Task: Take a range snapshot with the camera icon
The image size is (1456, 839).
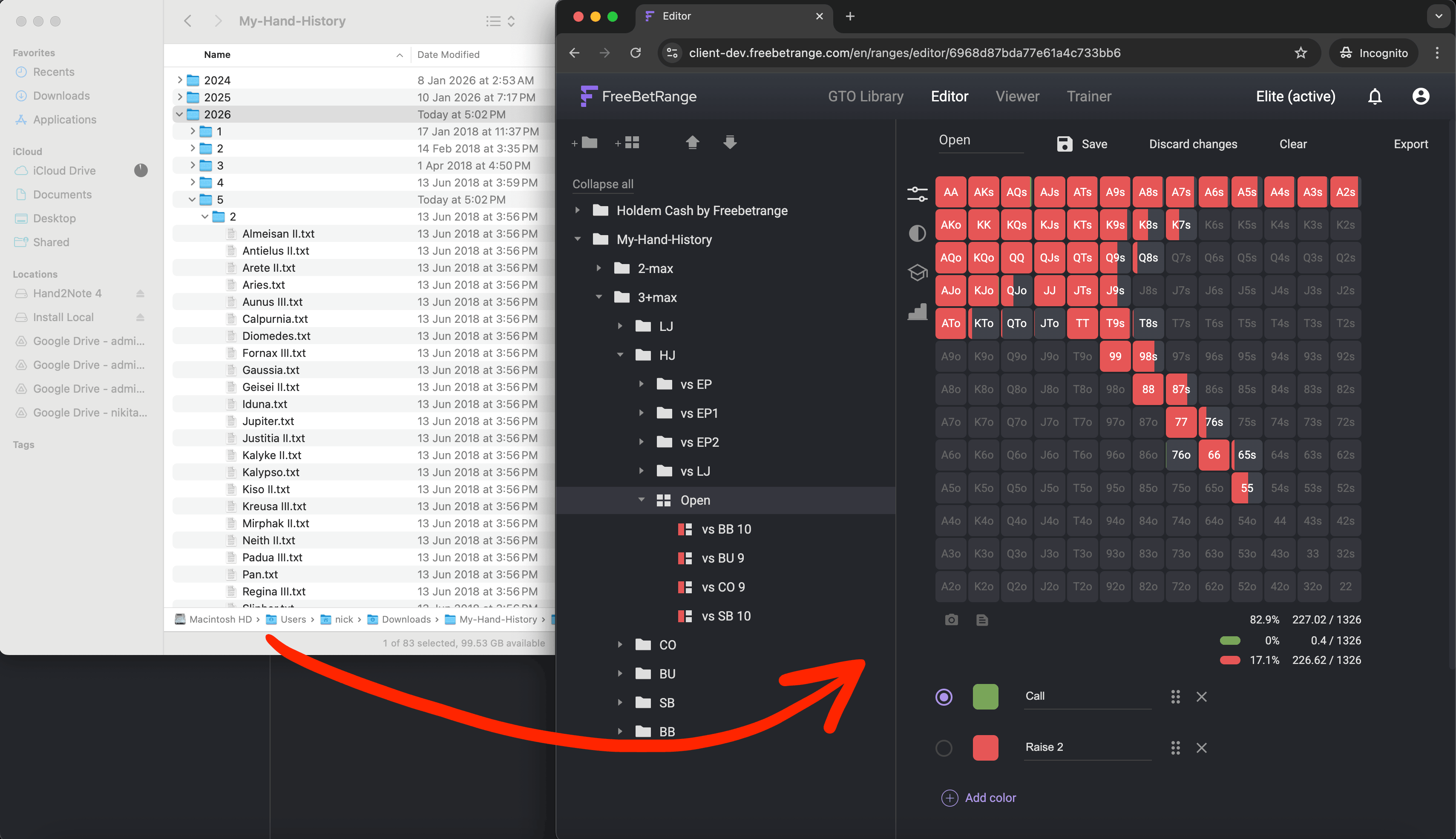Action: [x=951, y=619]
